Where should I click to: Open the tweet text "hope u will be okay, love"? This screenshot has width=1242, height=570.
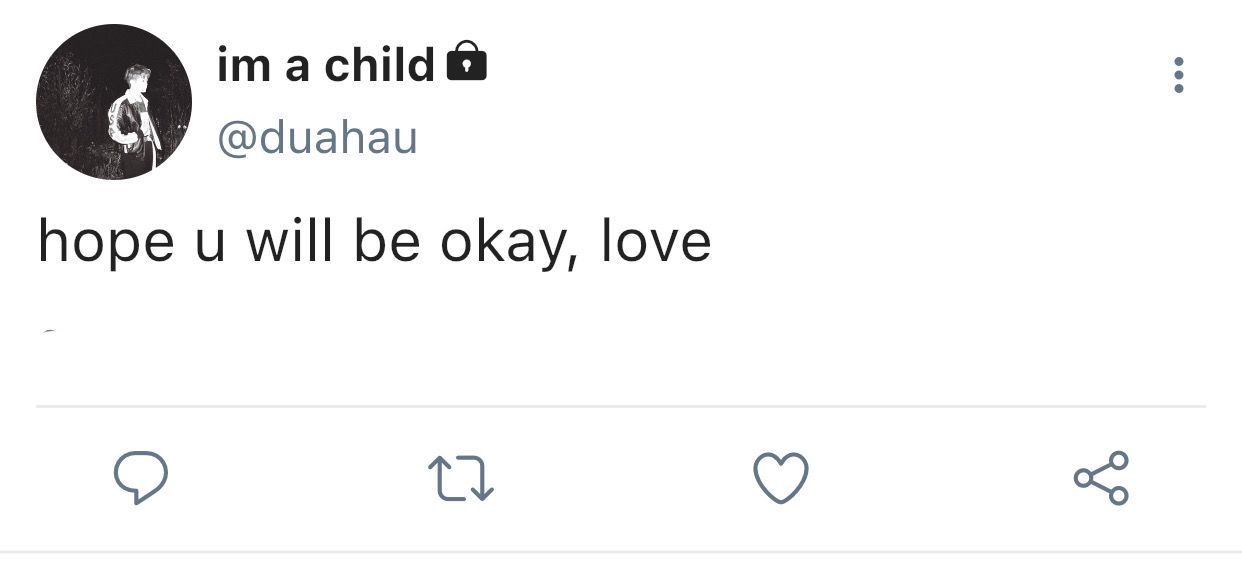pos(374,242)
